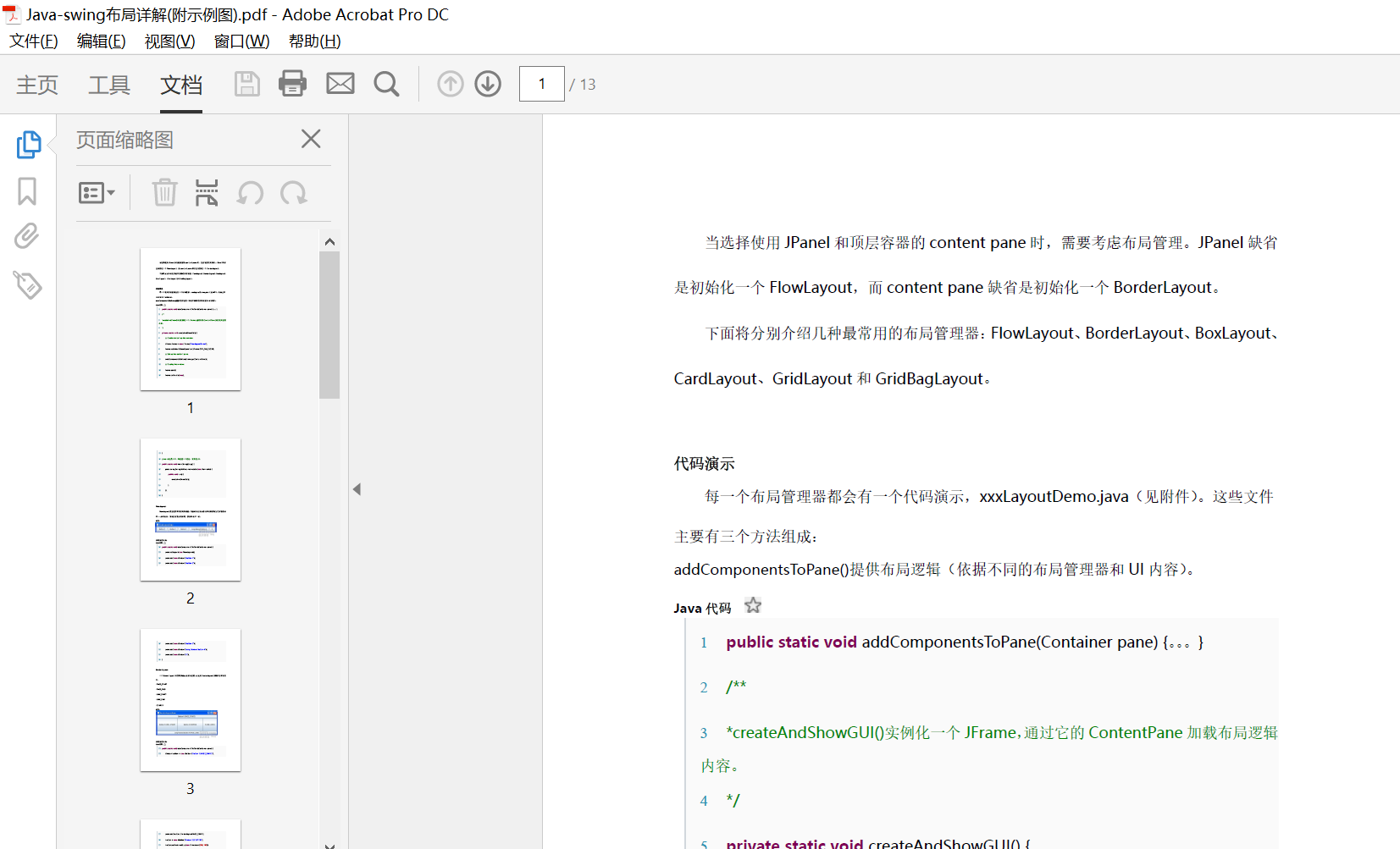Viewport: 1400px width, 849px height.
Task: Click the line 'CardLayout、GridLayout 和 GridBagLayout'
Action: click(x=832, y=378)
